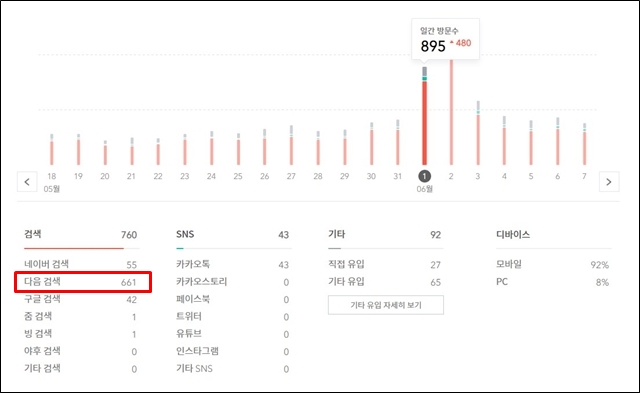Screen dimensions: 640x393
Task: Click the 기타 검색 row
Action: click(x=81, y=369)
